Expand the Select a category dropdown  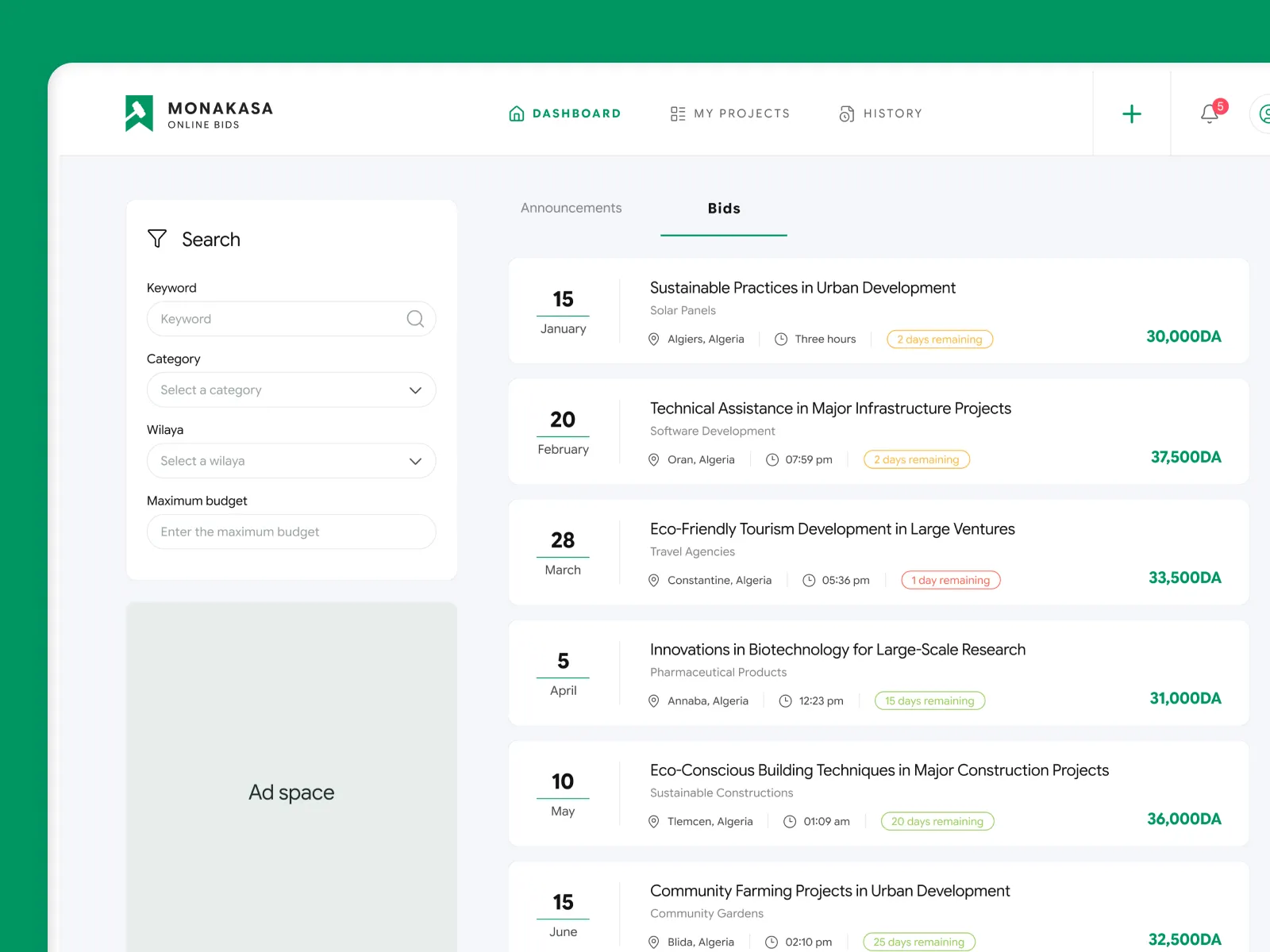(291, 390)
